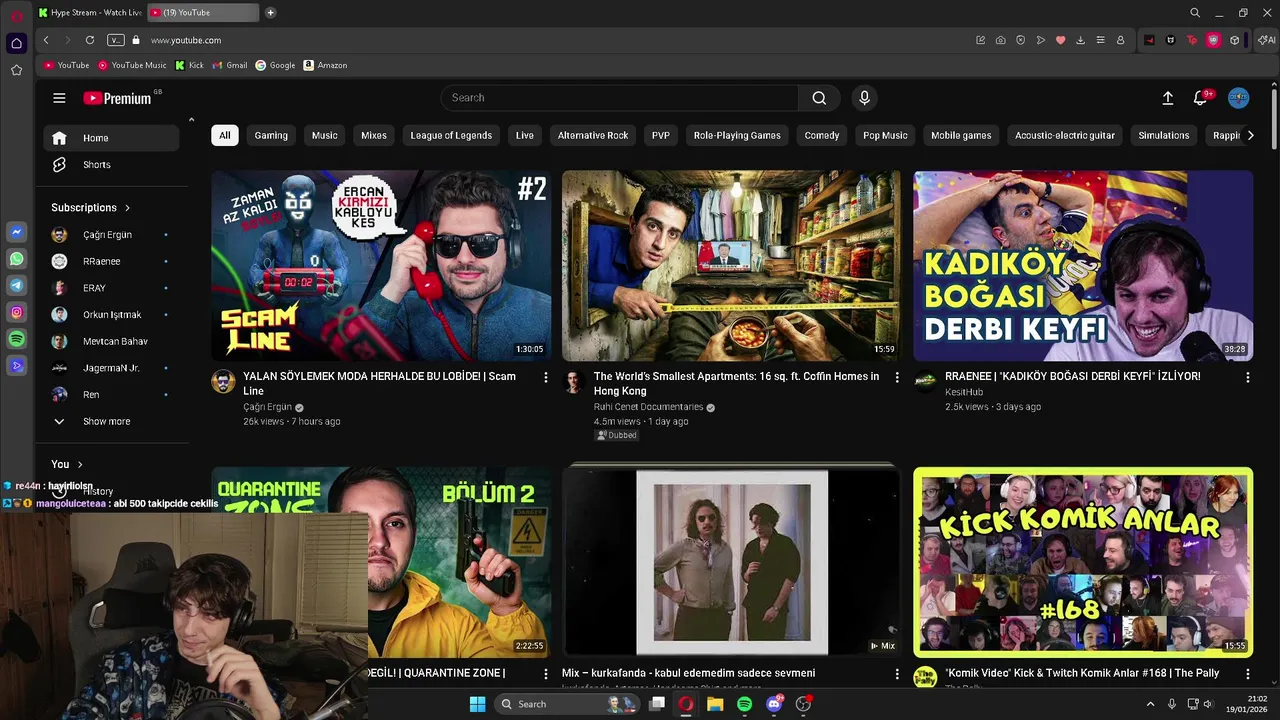The height and width of the screenshot is (720, 1280).
Task: Open options menu for Scam Line video
Action: [x=545, y=377]
